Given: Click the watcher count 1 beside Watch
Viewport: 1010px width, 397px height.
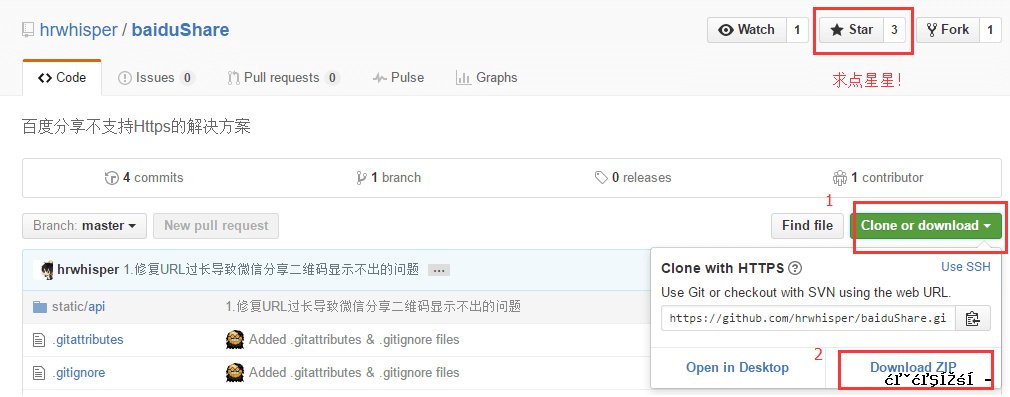Looking at the screenshot, I should 797,30.
